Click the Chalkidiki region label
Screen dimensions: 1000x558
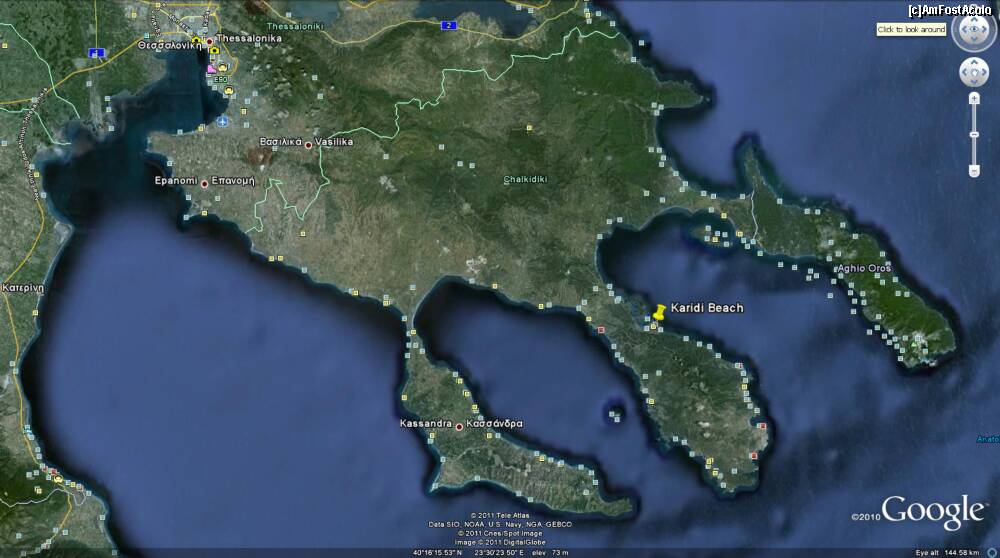click(x=525, y=179)
